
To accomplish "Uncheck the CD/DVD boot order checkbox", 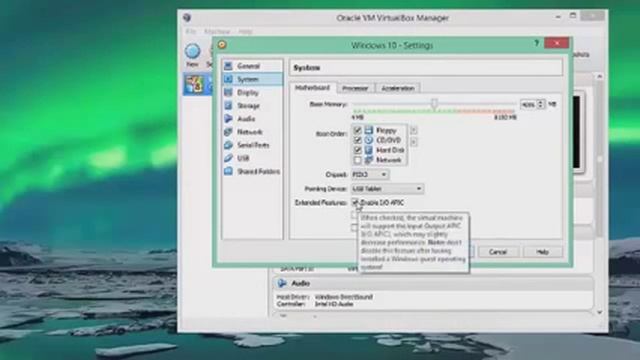I will [x=358, y=140].
